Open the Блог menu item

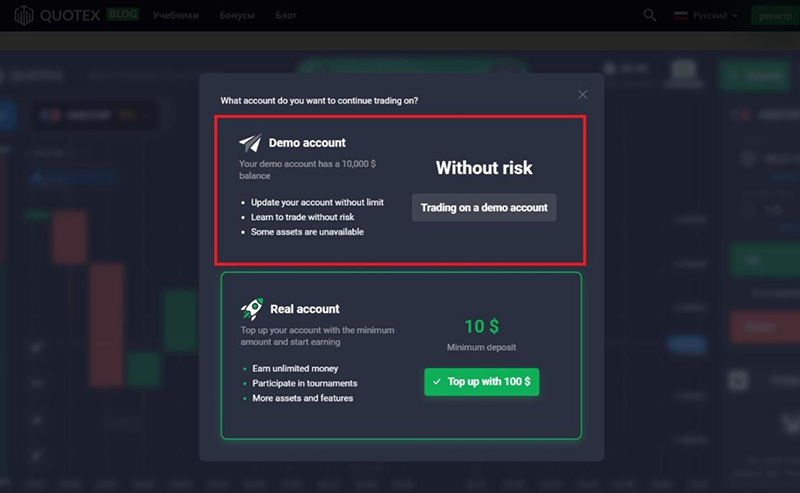286,15
